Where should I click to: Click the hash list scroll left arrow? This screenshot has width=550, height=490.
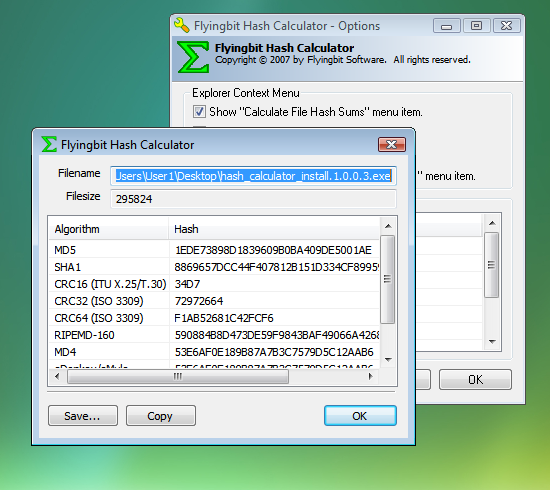point(57,377)
